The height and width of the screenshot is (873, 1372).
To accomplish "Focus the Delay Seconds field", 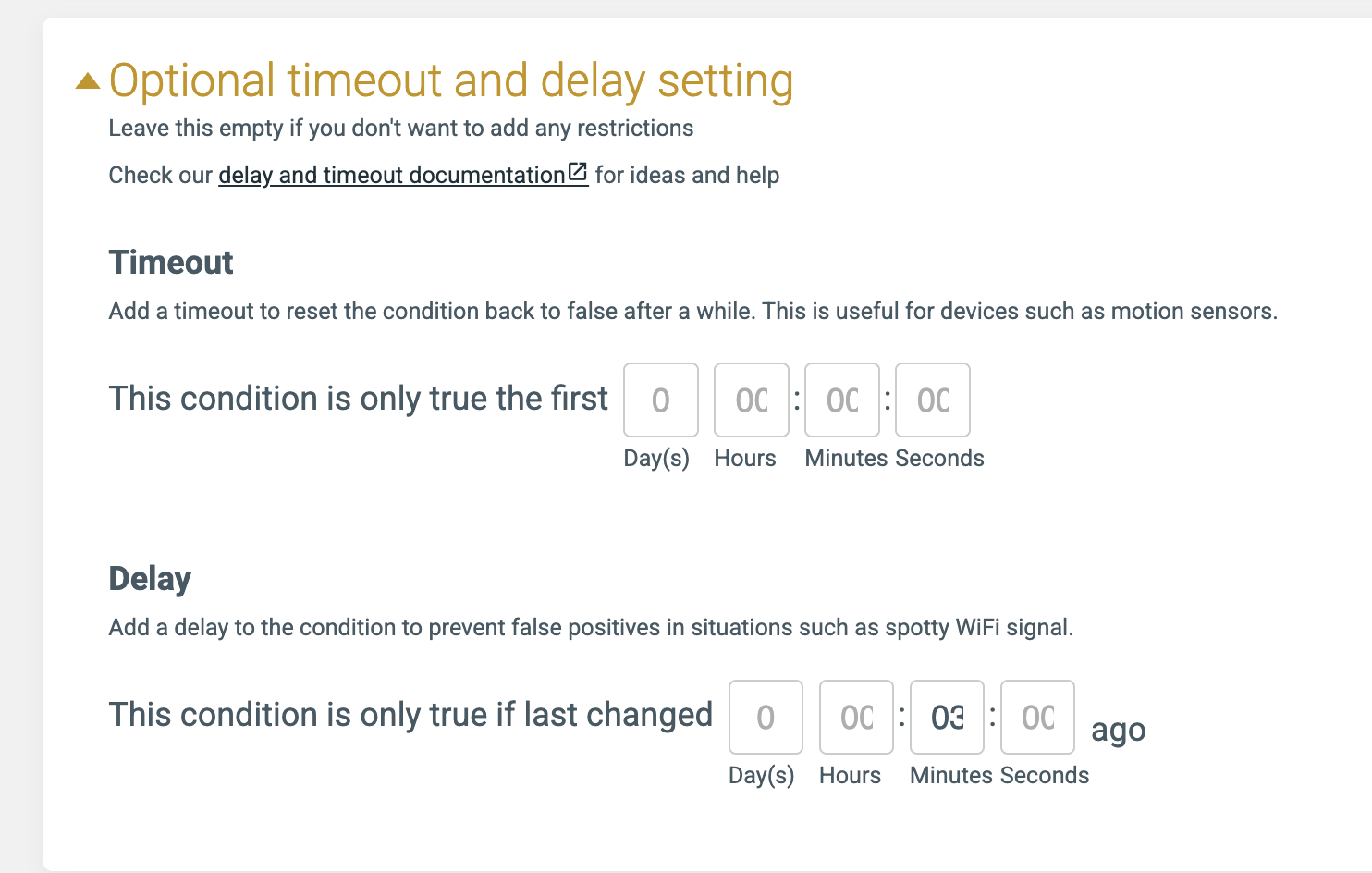I will [x=1037, y=717].
